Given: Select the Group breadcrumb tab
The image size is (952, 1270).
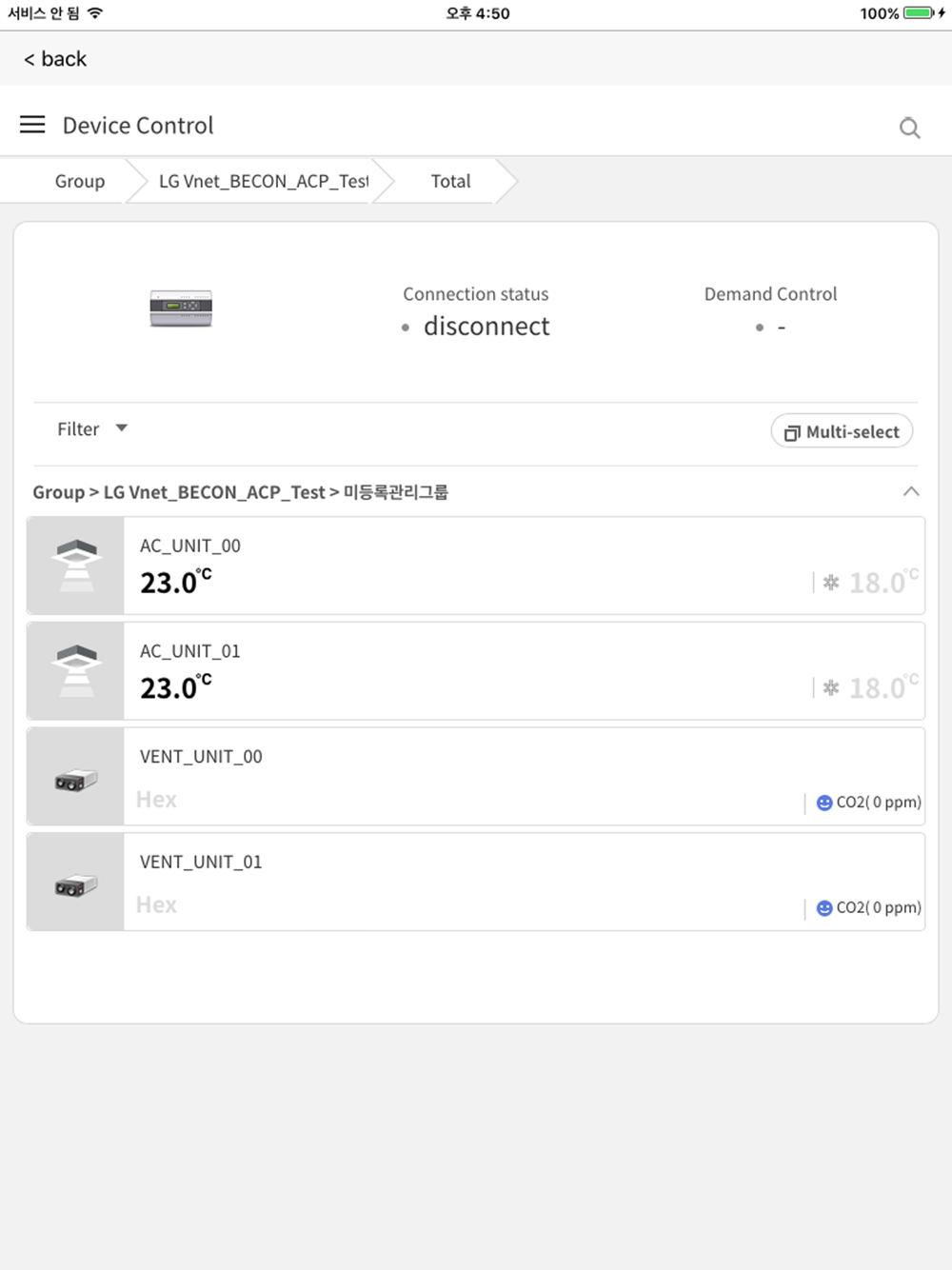Looking at the screenshot, I should (x=80, y=181).
